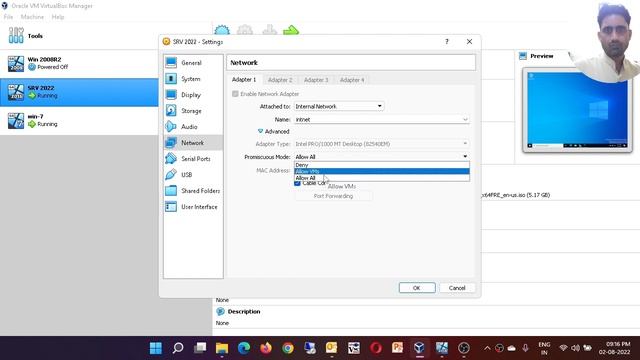The height and width of the screenshot is (360, 640).
Task: Confirm settings with OK button
Action: click(x=417, y=288)
